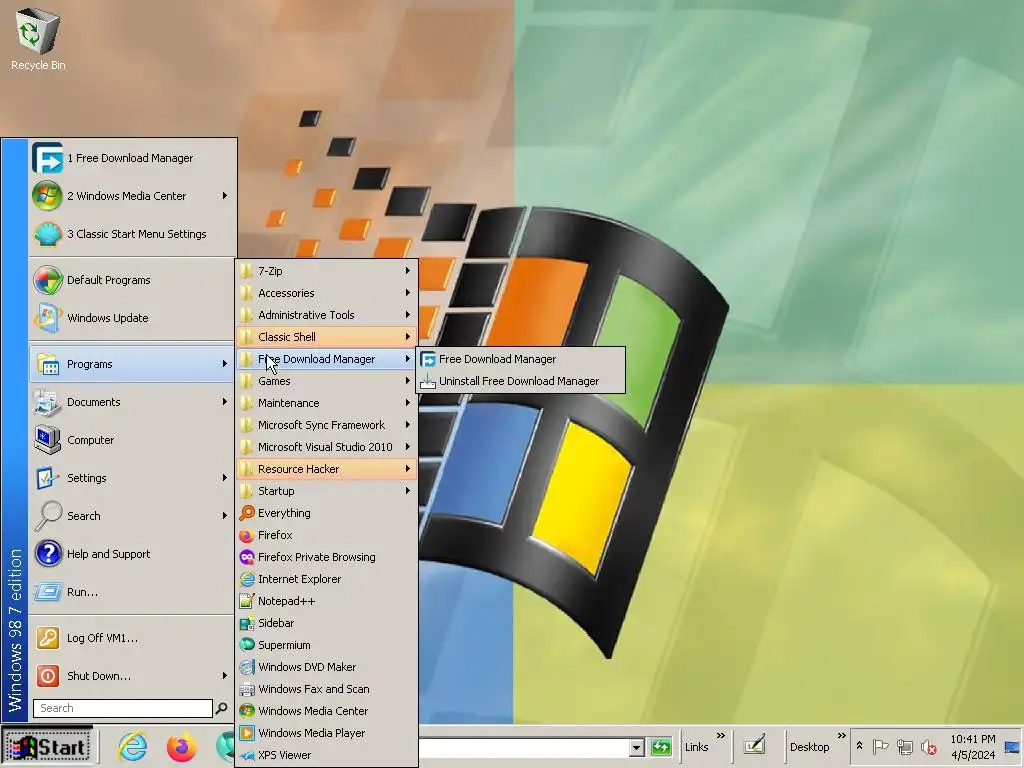Expand the 7-Zip program folder

327,271
